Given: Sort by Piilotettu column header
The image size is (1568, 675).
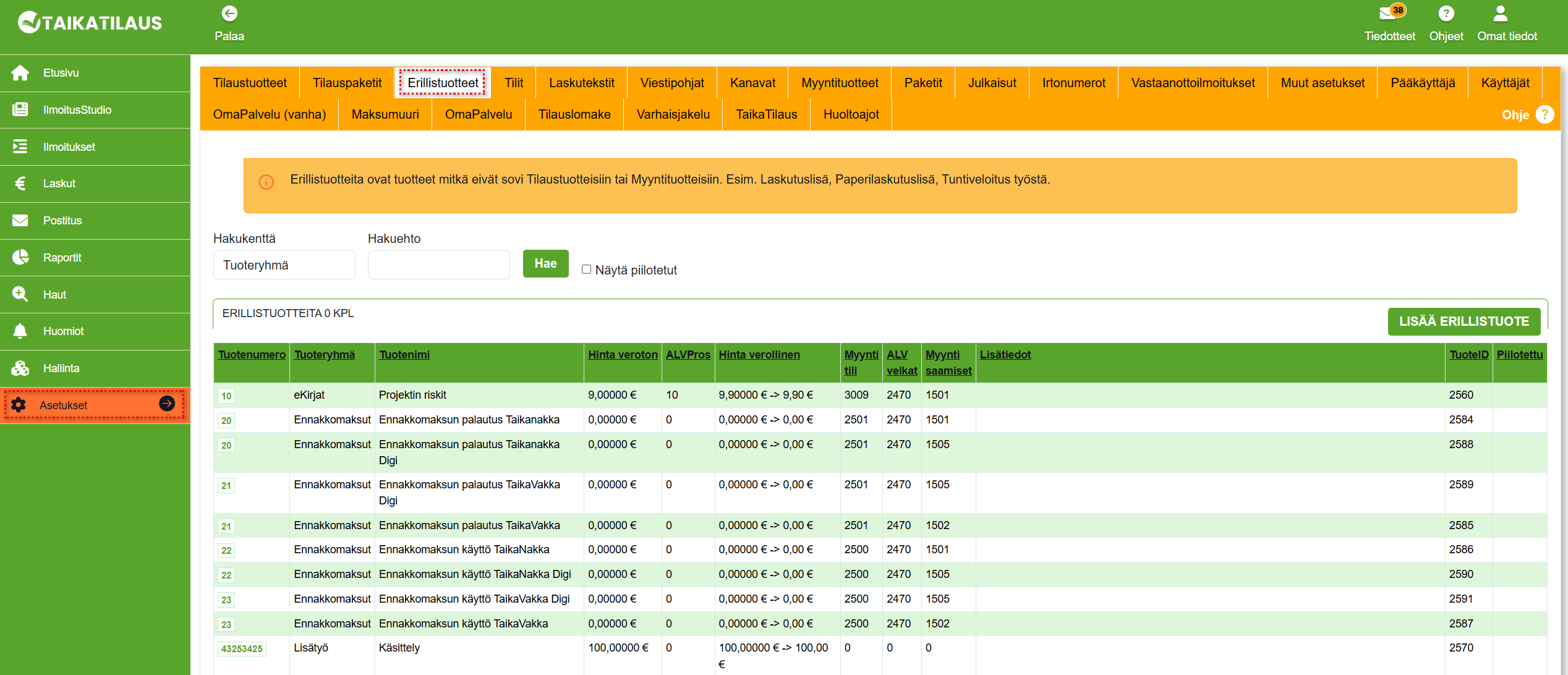Looking at the screenshot, I should (x=1520, y=355).
